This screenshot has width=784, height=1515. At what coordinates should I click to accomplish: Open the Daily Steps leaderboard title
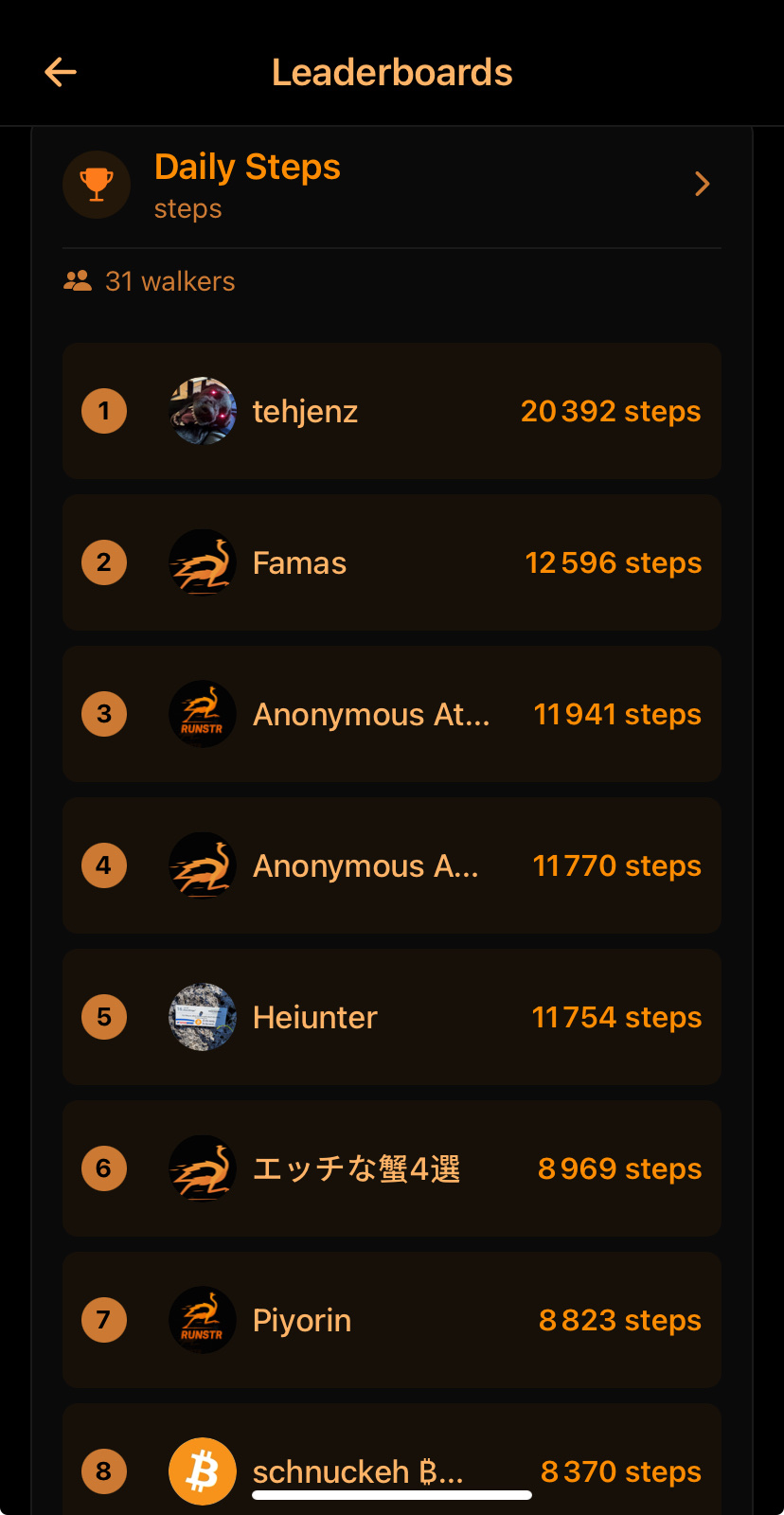(x=247, y=168)
